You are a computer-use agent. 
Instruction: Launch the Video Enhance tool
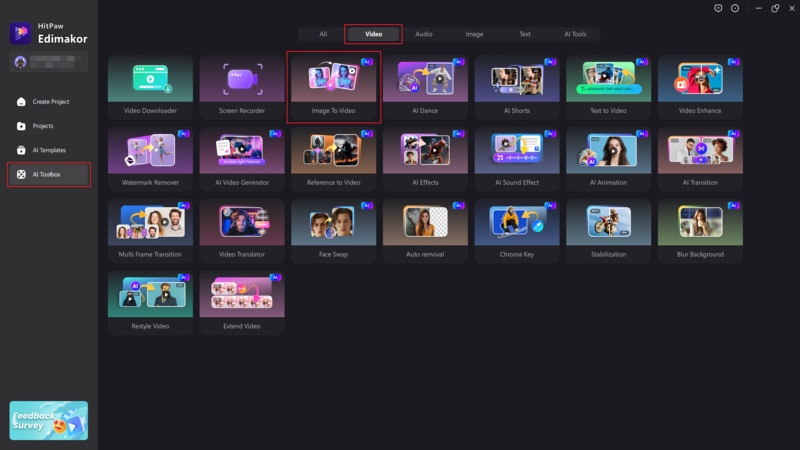700,87
